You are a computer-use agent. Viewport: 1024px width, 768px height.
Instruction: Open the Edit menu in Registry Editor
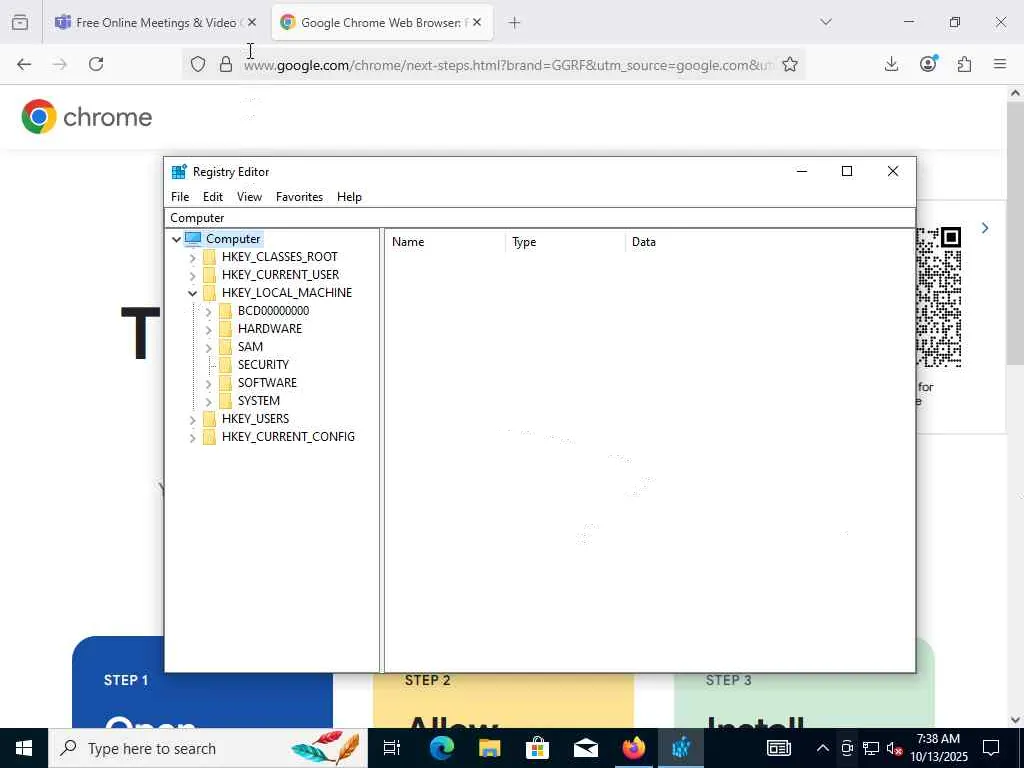(213, 197)
